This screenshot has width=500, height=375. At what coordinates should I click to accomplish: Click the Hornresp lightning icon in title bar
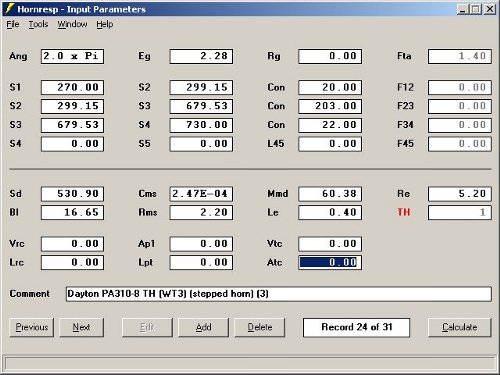point(10,9)
